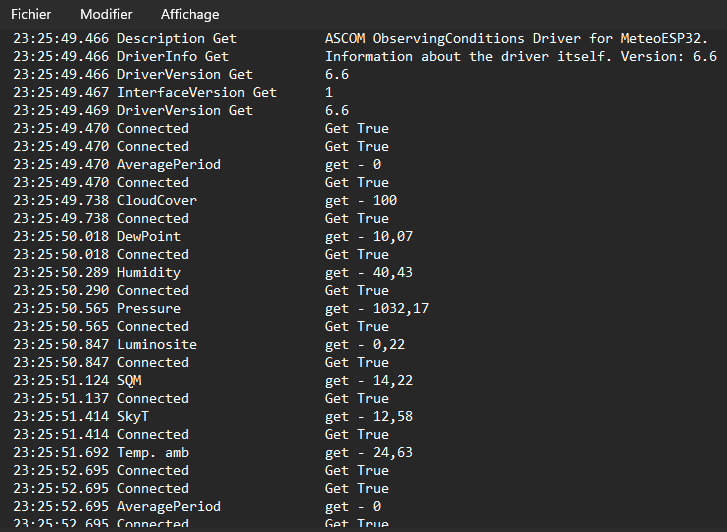Select the Humidity log line
Image resolution: width=727 pixels, height=532 pixels.
148,272
